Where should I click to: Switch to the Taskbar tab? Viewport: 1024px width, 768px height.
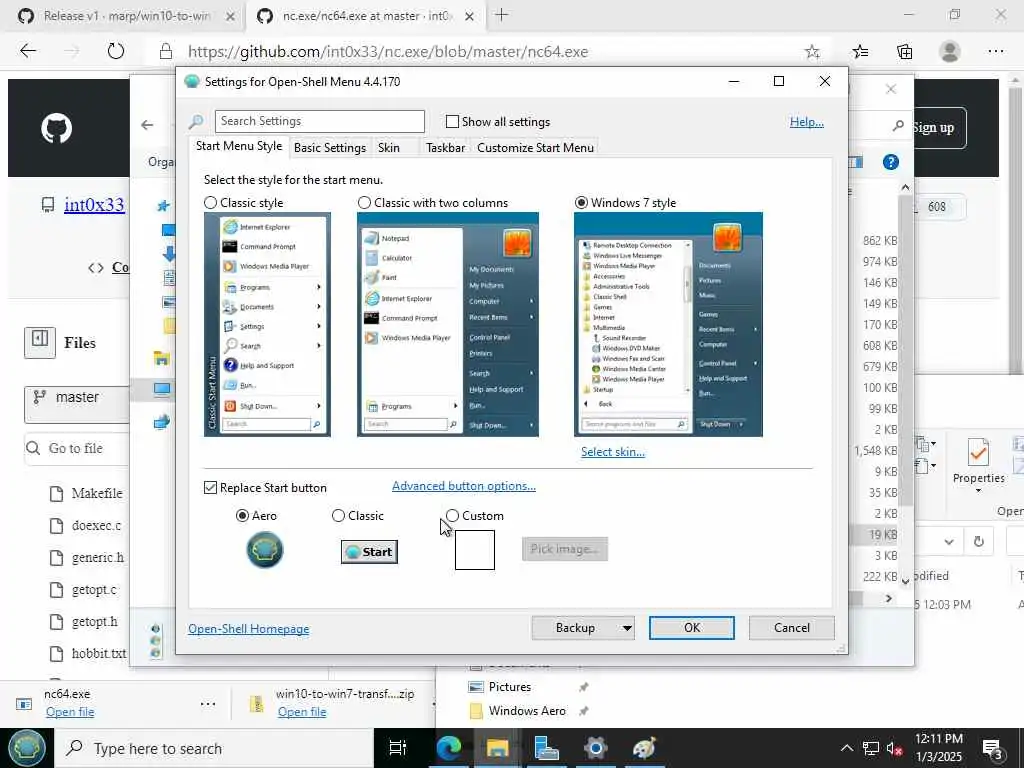[x=445, y=148]
